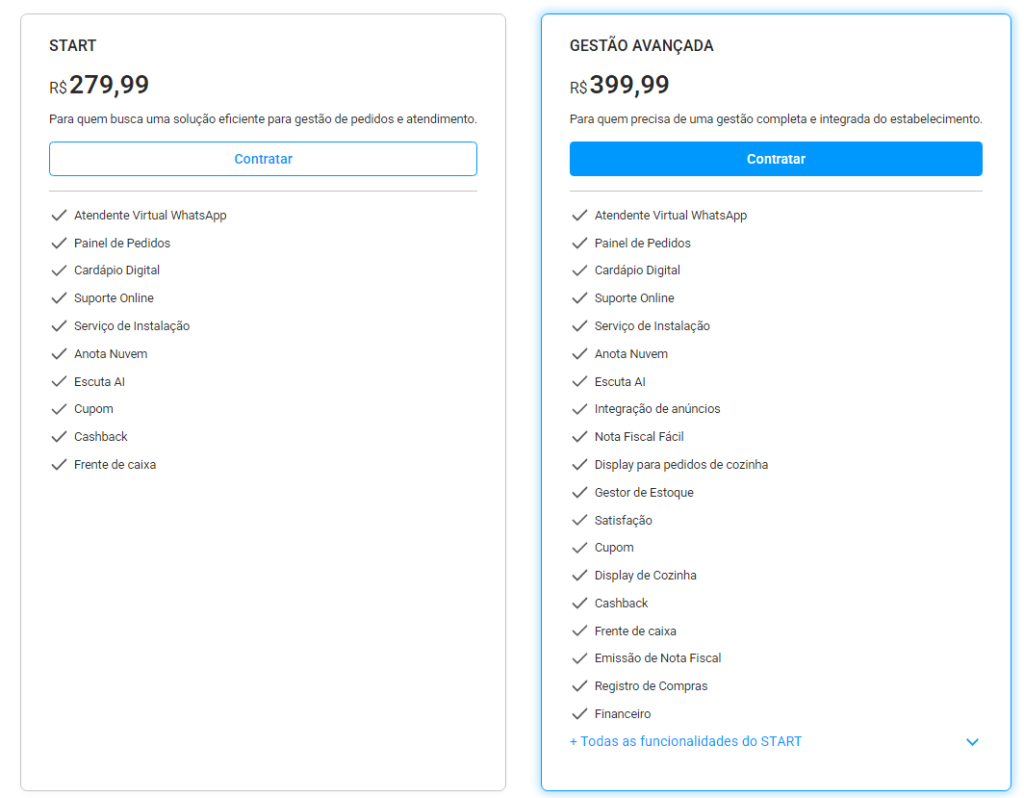Click checkmark beside Display de Cozinha
The width and height of the screenshot is (1024, 798).
coord(579,576)
